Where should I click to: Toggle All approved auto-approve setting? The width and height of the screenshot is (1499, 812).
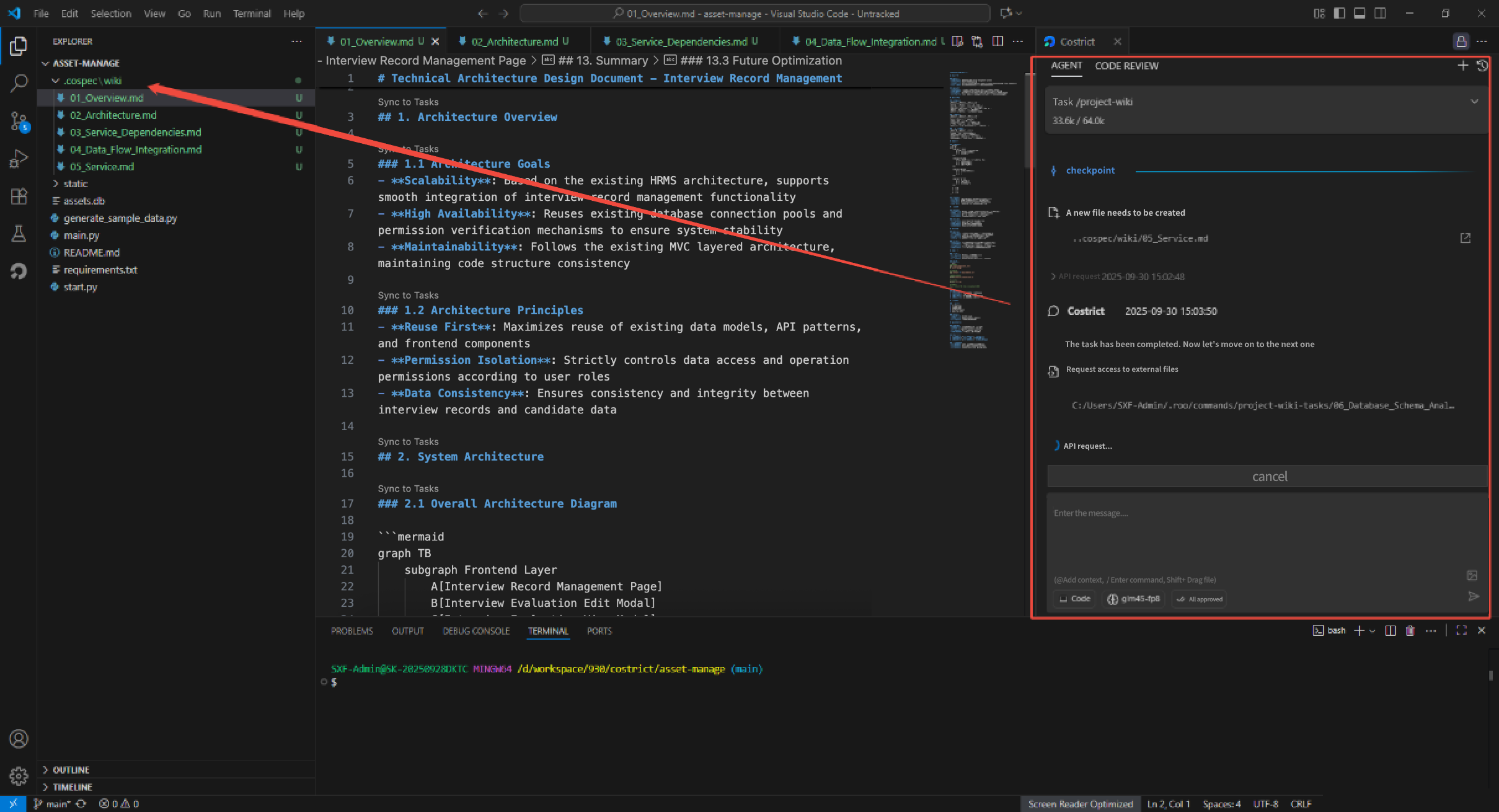(1199, 599)
